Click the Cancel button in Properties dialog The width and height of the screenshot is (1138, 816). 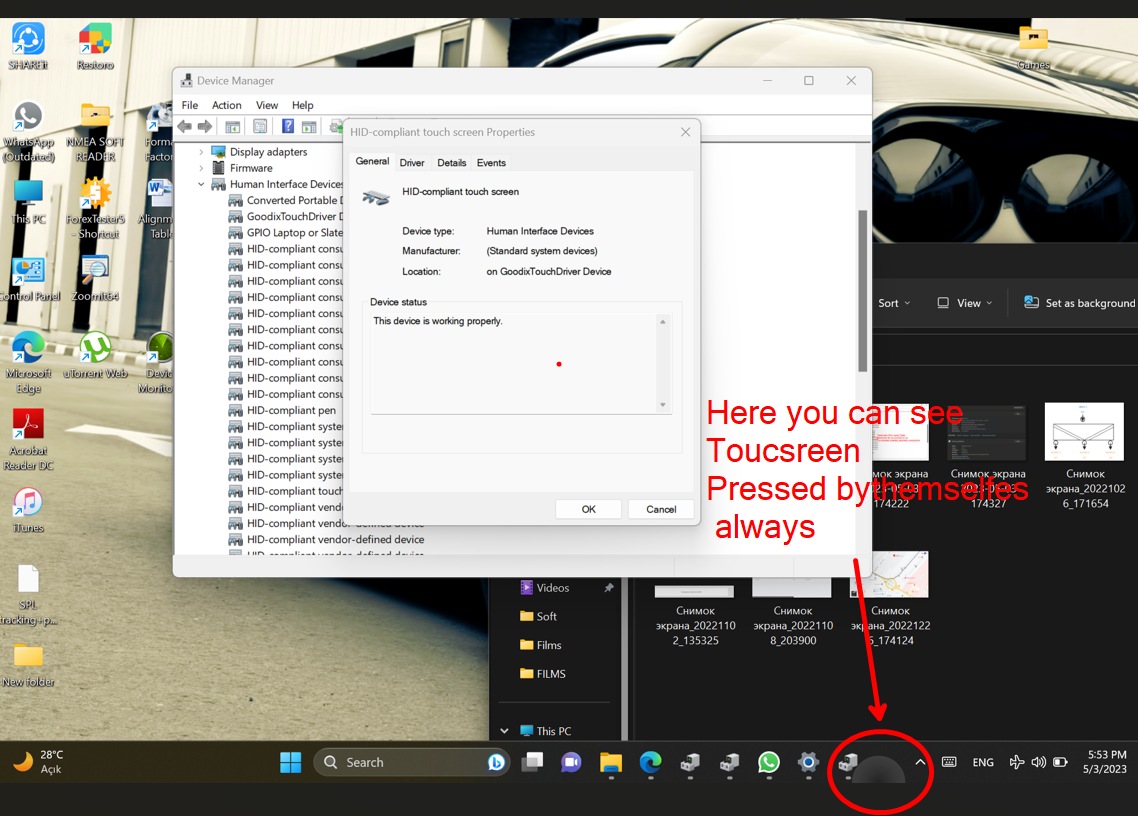(x=661, y=509)
